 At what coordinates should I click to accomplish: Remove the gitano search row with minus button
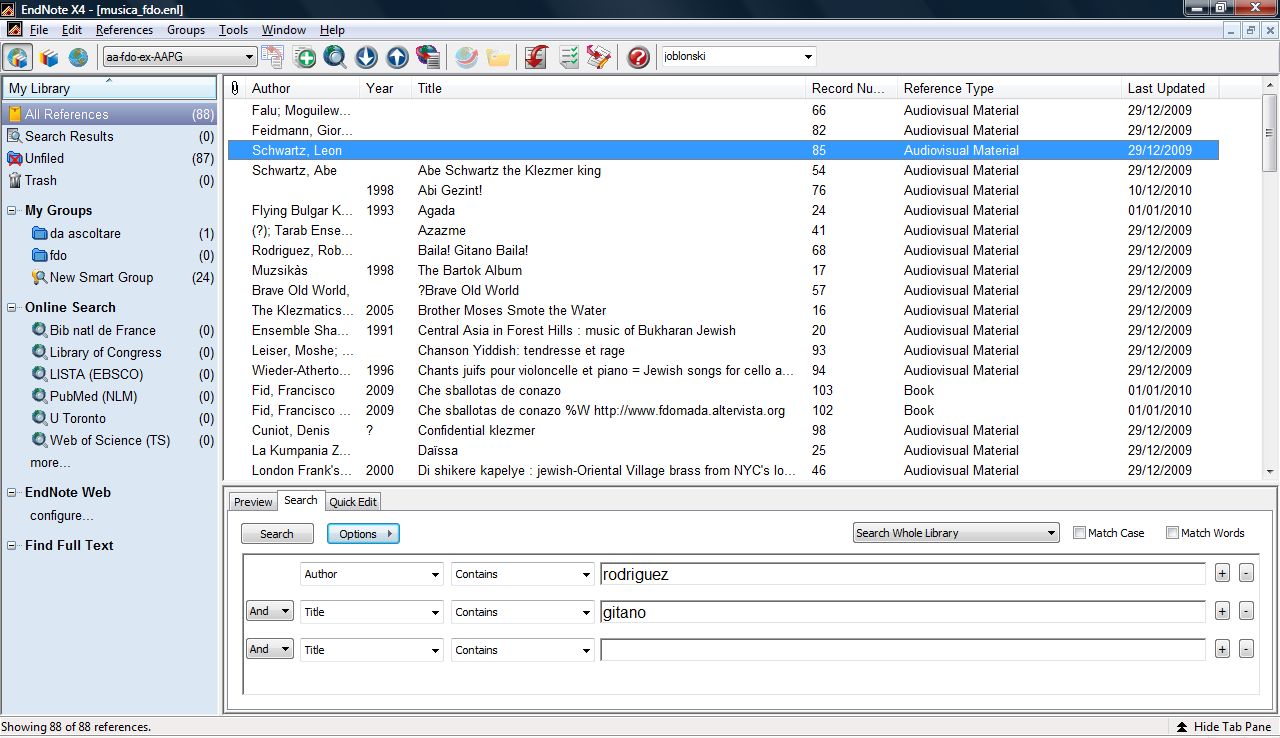(1246, 611)
